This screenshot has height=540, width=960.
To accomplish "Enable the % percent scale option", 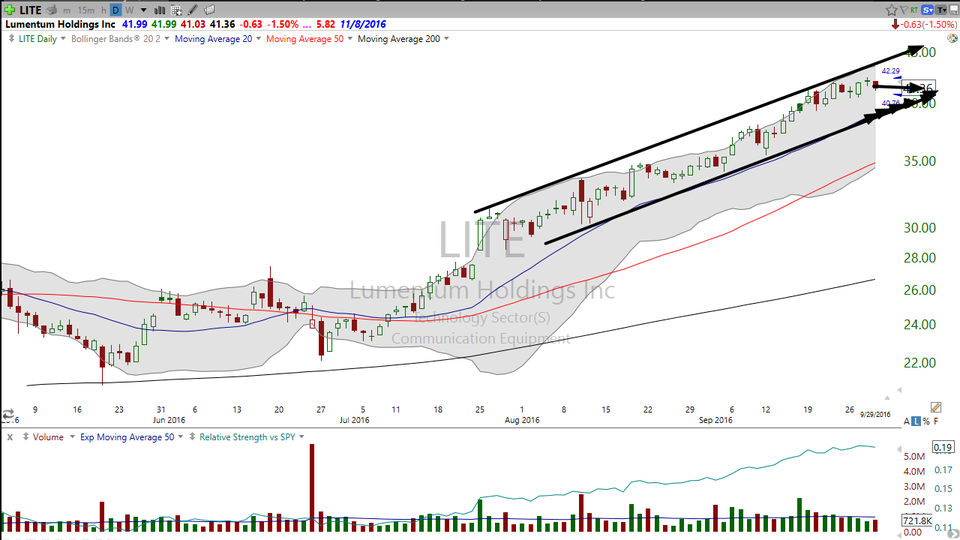I will pos(926,421).
